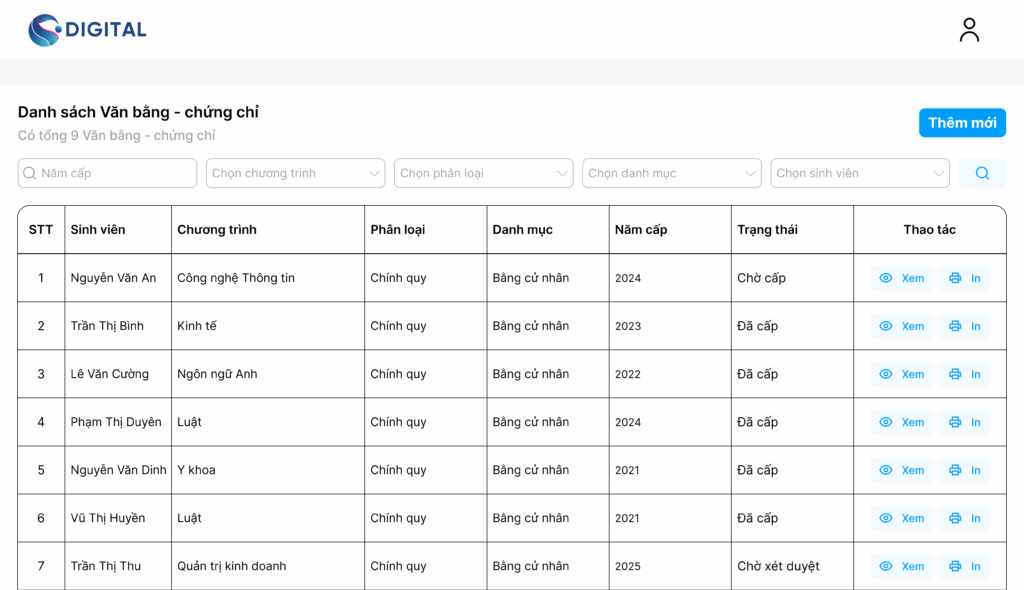This screenshot has width=1024, height=590.
Task: Click the blue search magnifier button
Action: coord(982,173)
